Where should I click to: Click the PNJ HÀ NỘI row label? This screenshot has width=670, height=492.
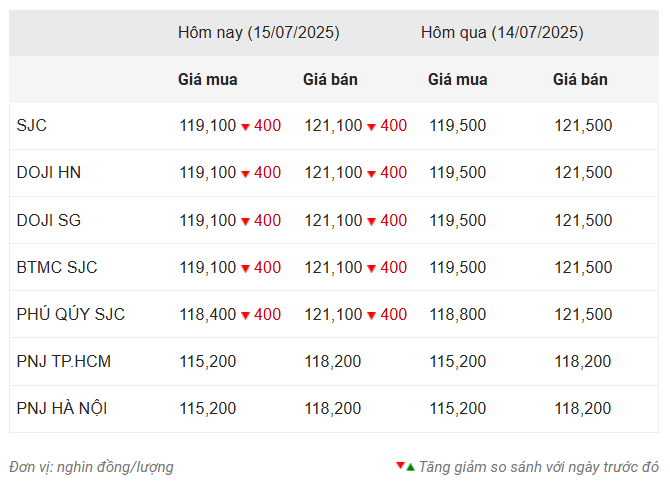(x=62, y=408)
